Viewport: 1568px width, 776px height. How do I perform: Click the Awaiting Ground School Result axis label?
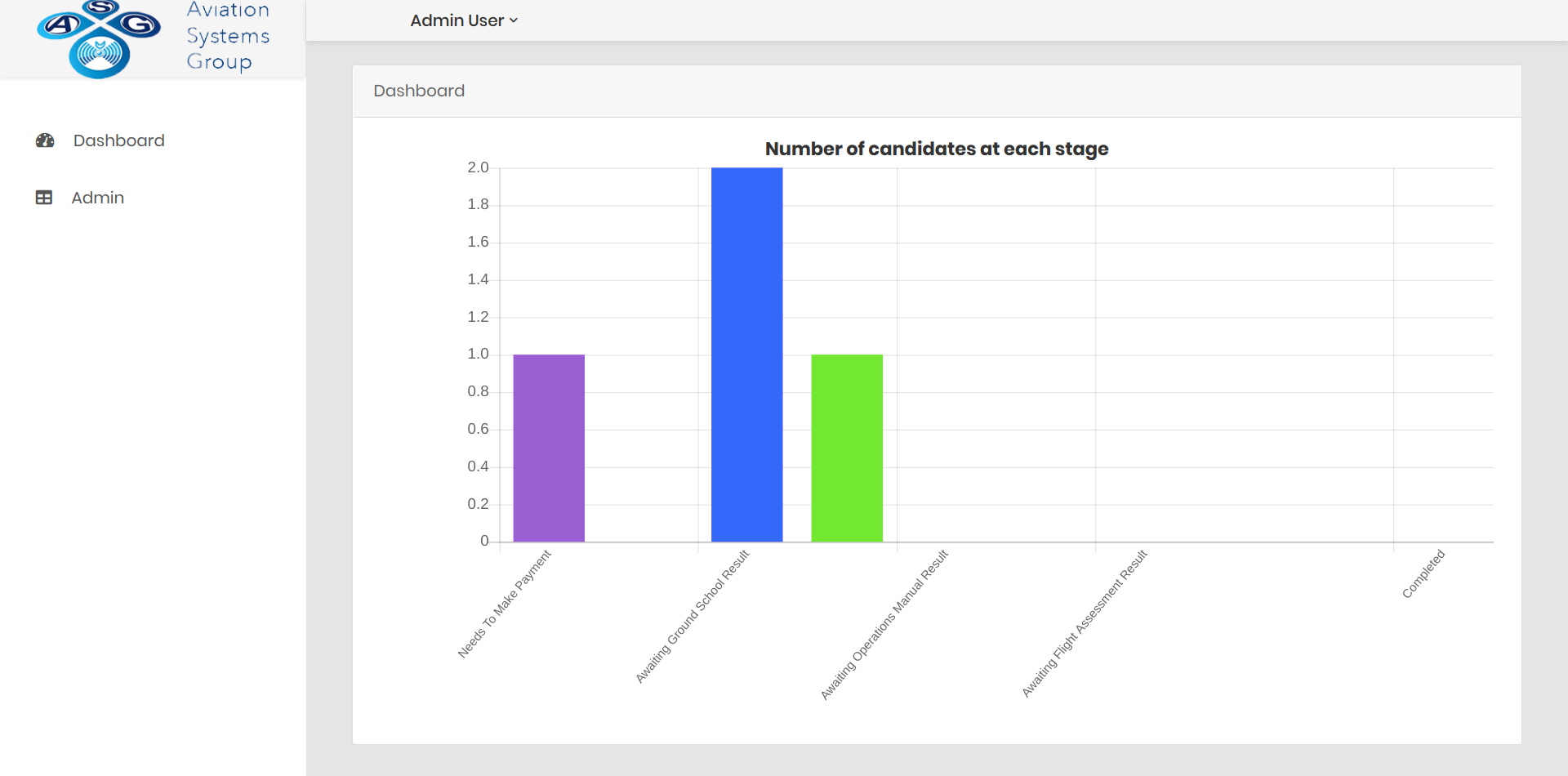[x=692, y=617]
